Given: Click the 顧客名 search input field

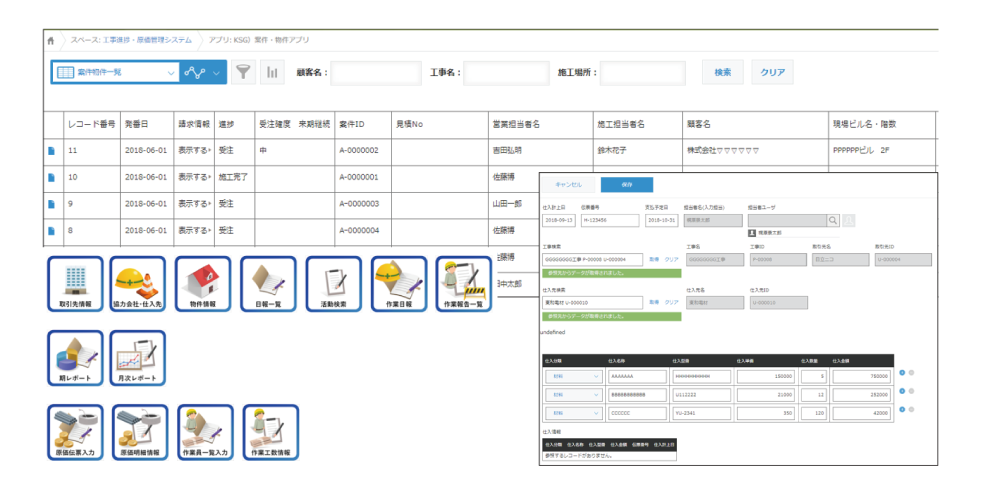Looking at the screenshot, I should pos(376,73).
